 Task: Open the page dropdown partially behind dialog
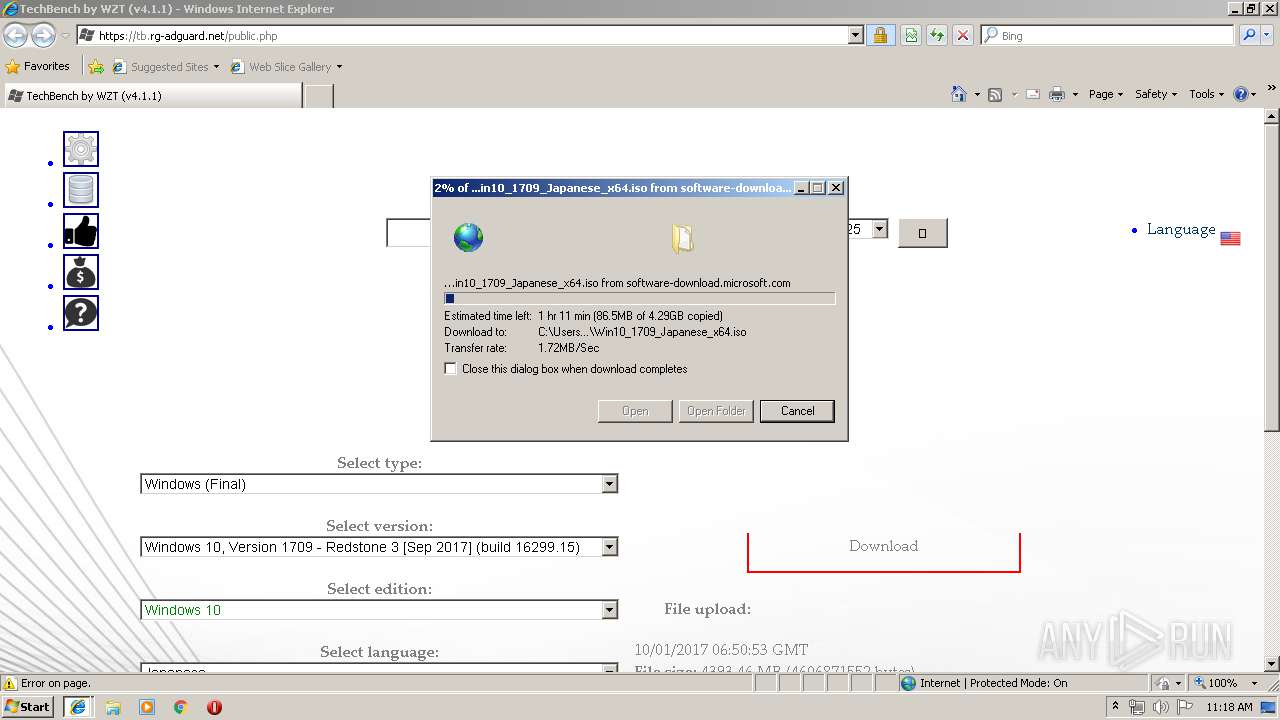click(x=880, y=229)
